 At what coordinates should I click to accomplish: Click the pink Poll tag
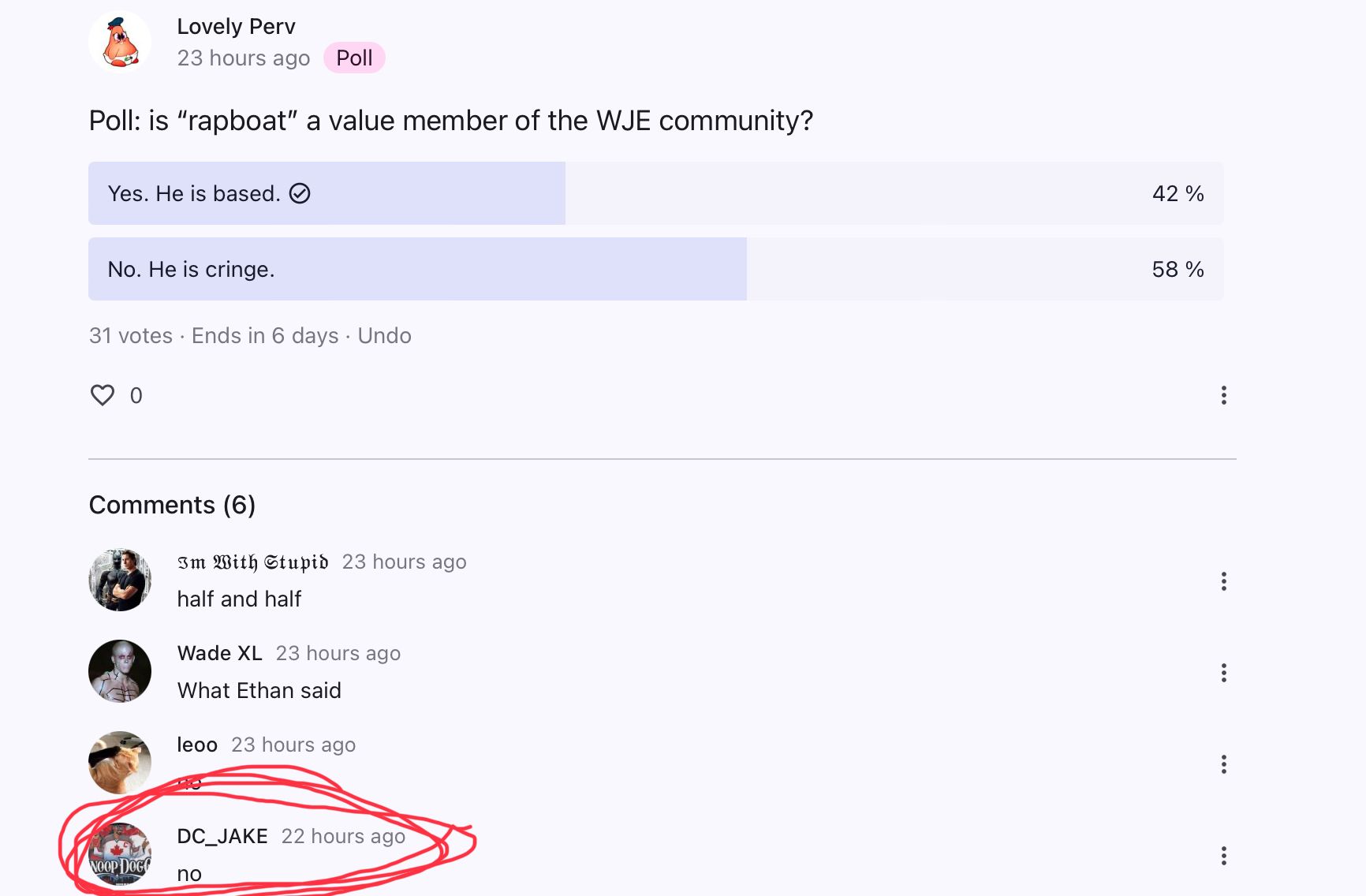coord(354,58)
